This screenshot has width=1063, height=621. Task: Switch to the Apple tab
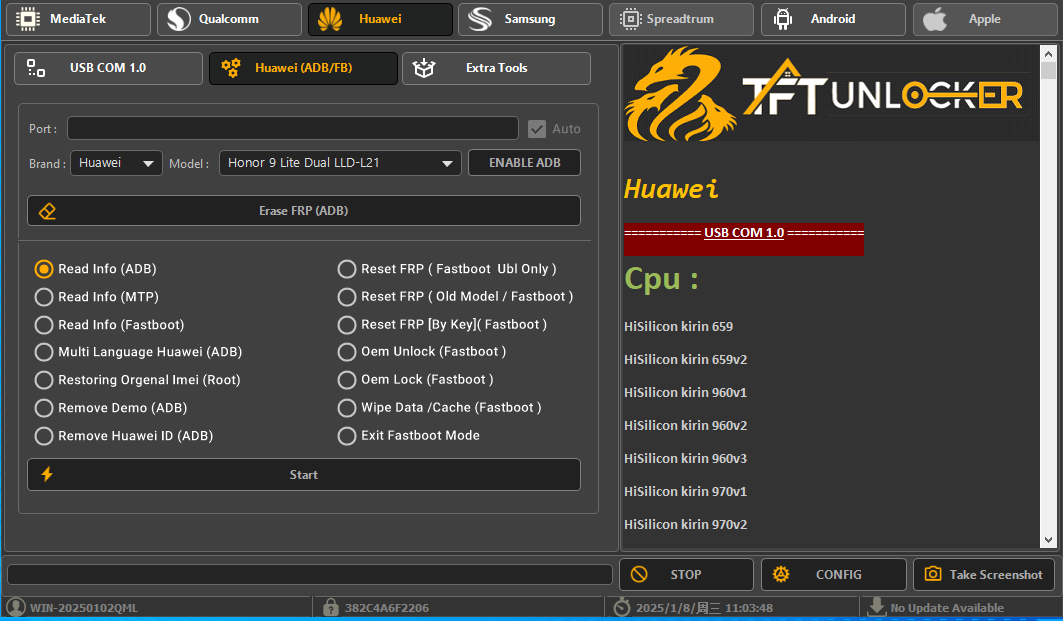[985, 19]
